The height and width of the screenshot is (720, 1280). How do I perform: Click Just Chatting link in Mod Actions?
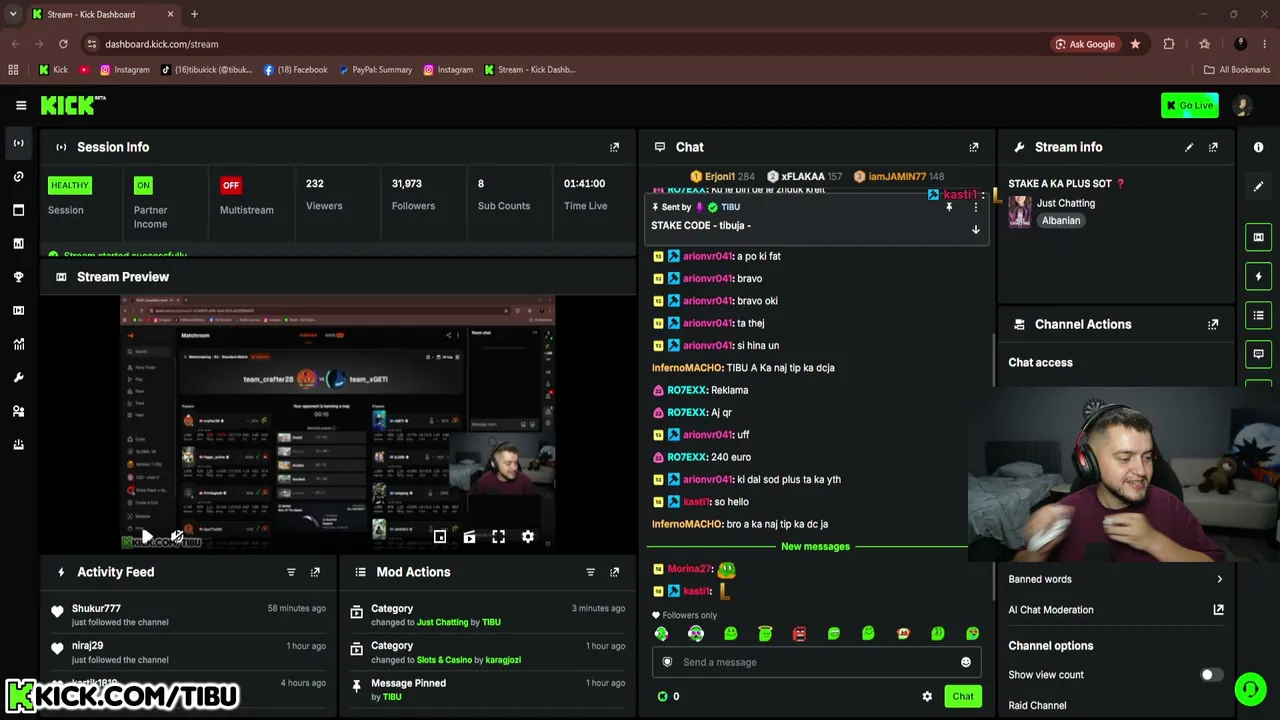(x=442, y=622)
